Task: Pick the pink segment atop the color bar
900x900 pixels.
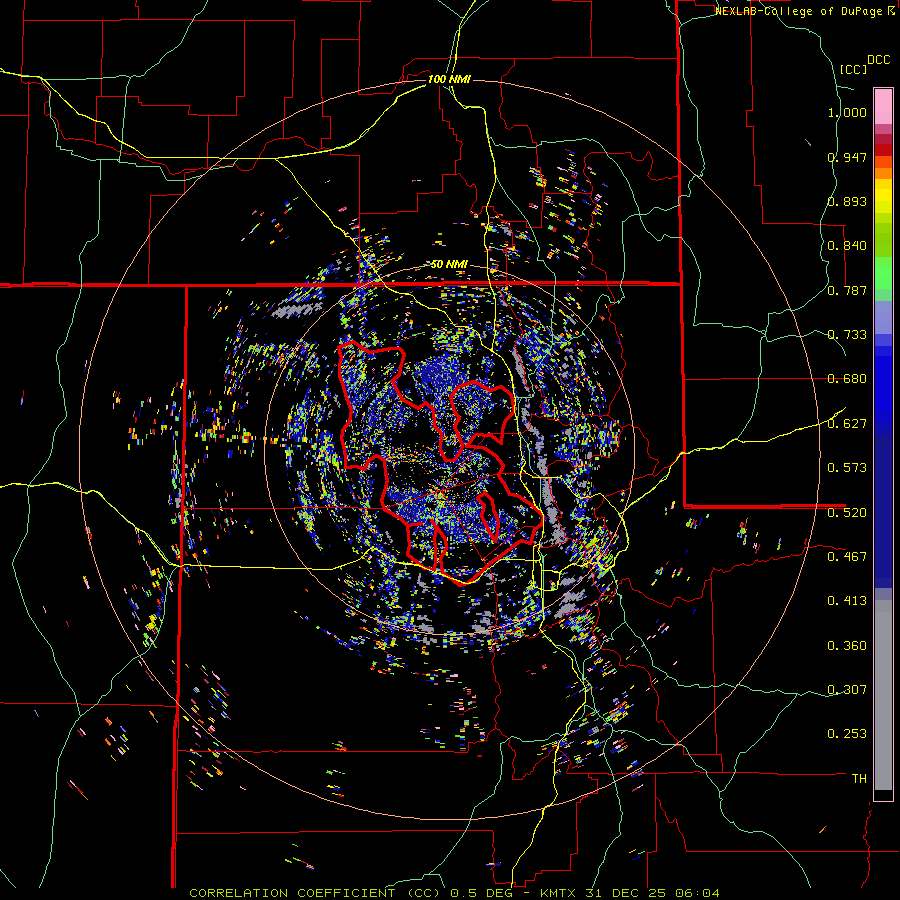Action: point(883,106)
